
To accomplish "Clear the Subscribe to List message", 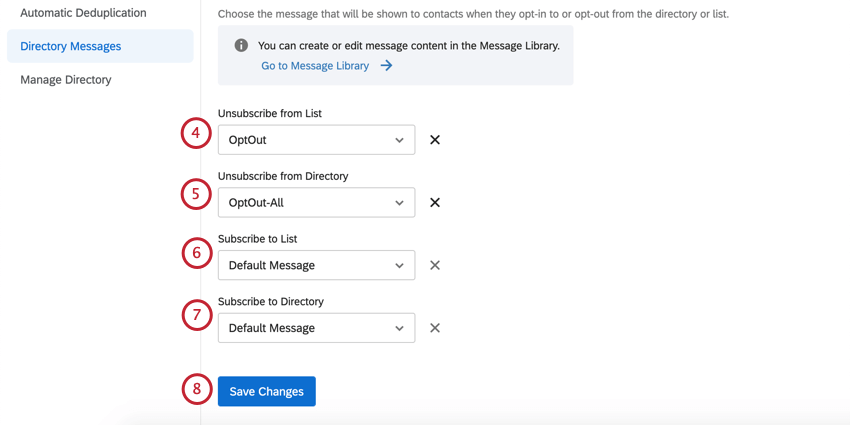I will click(435, 265).
